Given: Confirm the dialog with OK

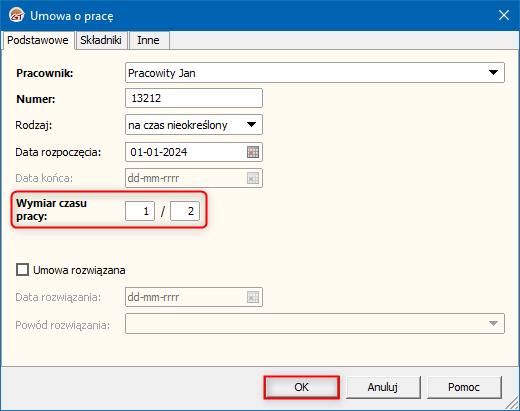Looking at the screenshot, I should pyautogui.click(x=301, y=387).
